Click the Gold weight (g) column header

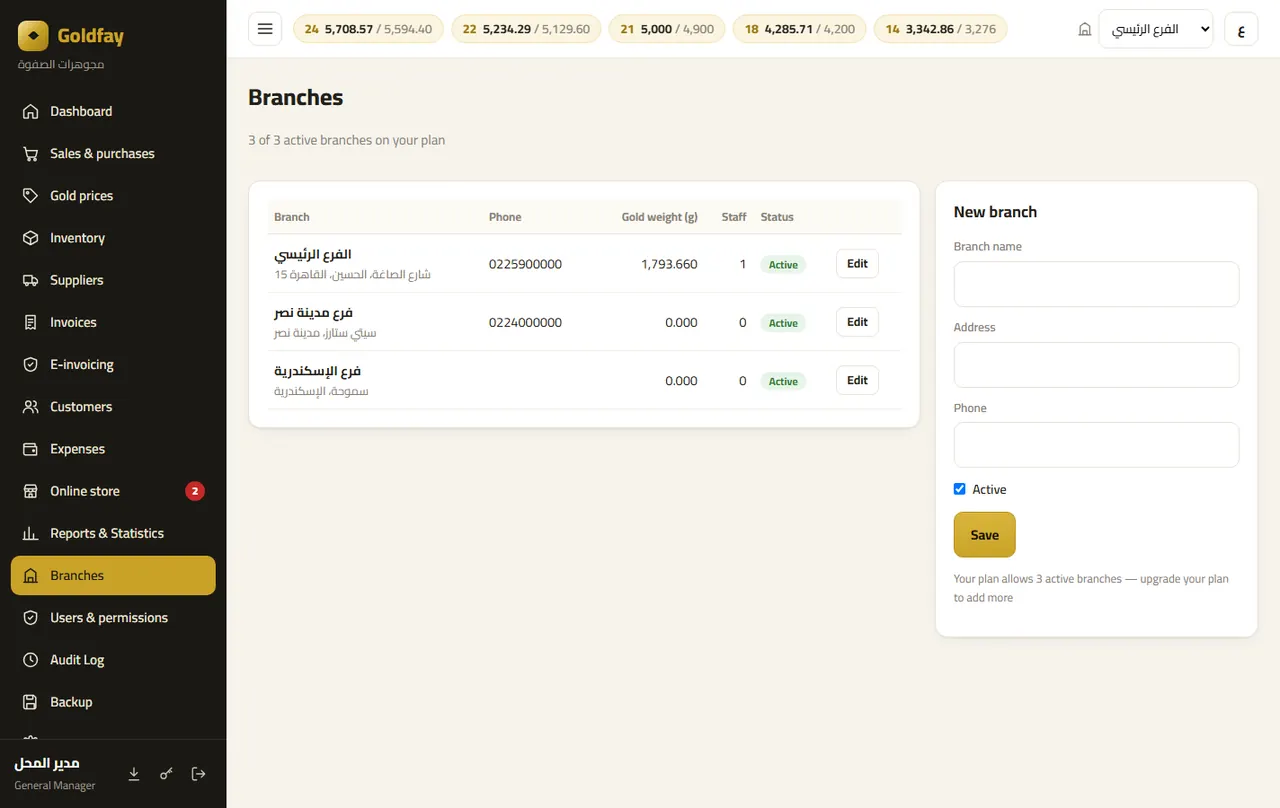[659, 217]
